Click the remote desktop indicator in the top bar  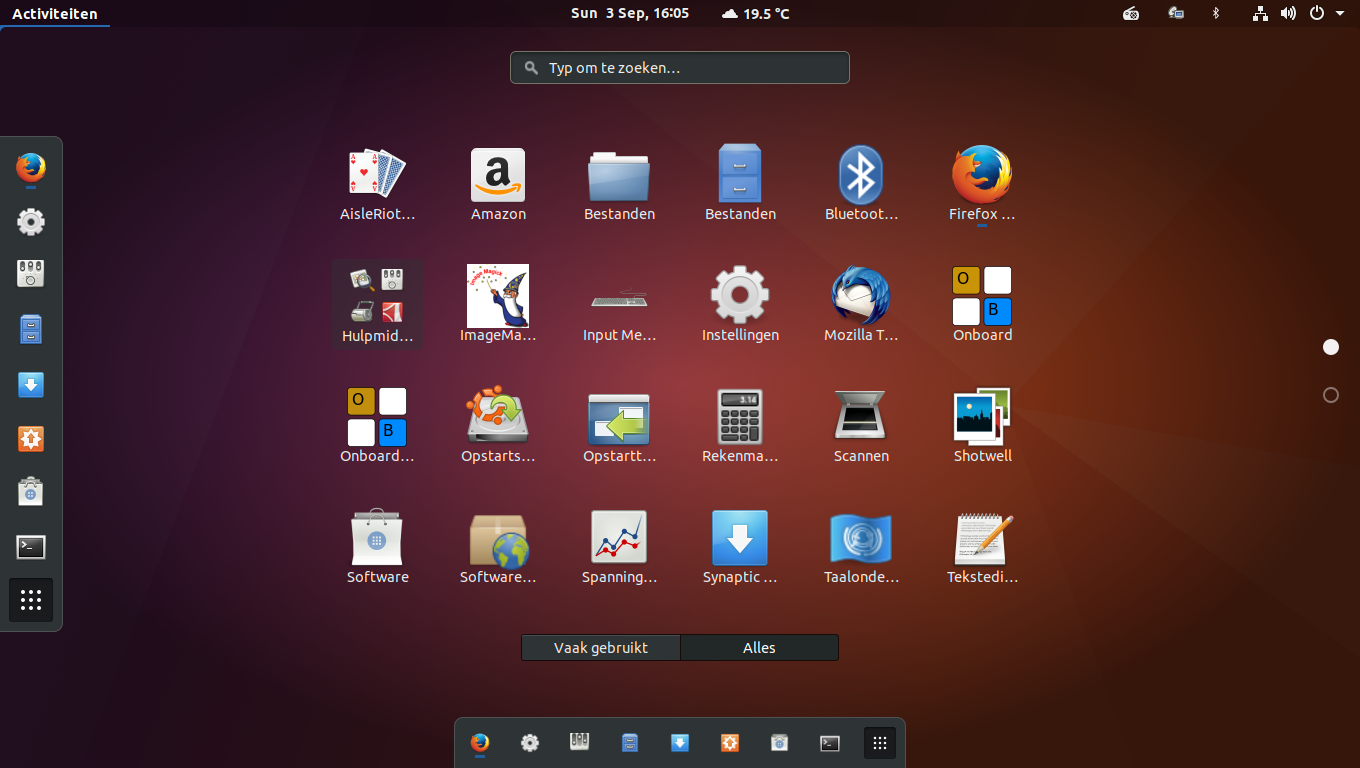coord(1177,13)
